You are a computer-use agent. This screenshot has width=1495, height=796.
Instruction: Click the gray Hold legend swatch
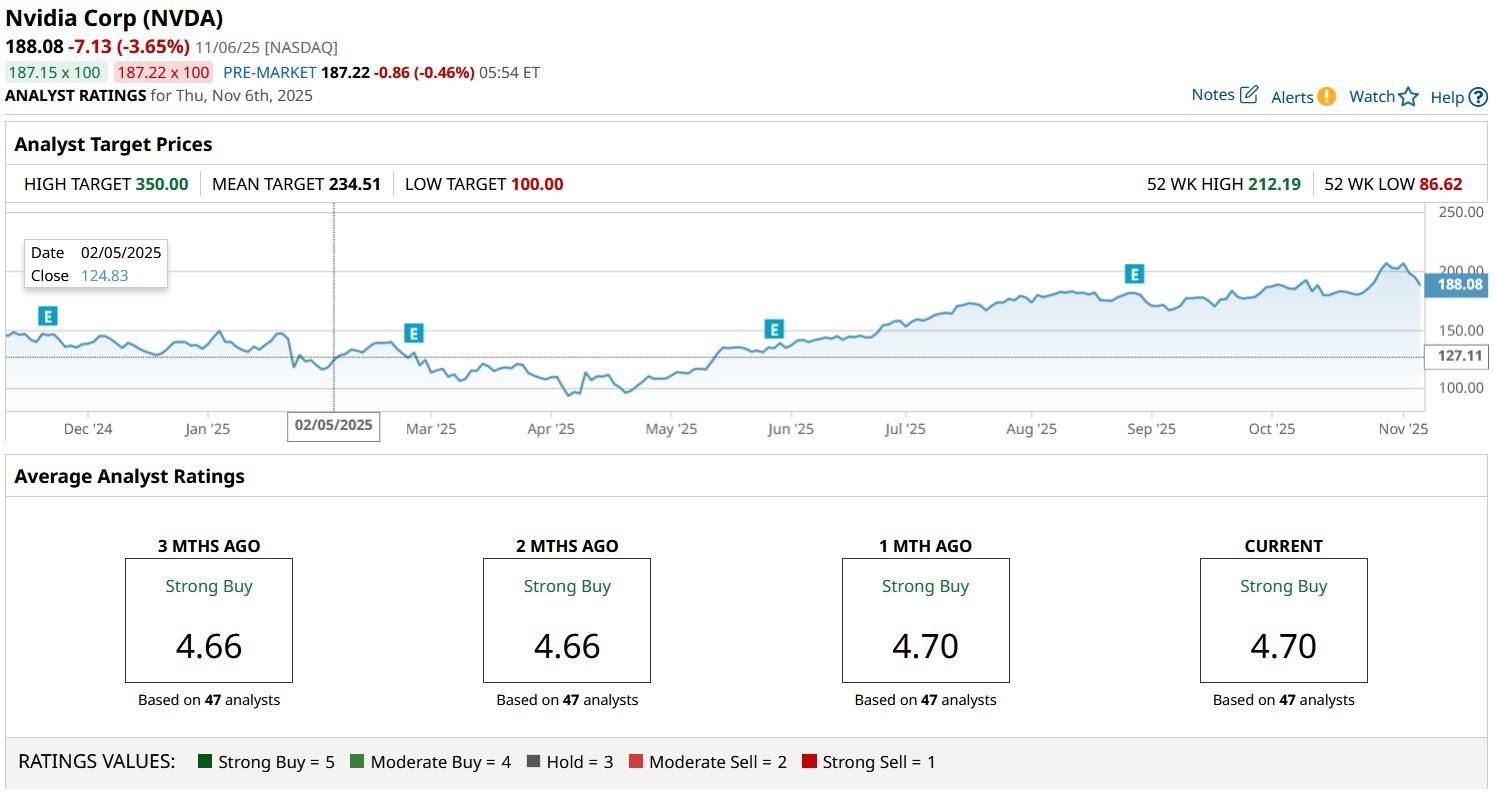point(533,762)
